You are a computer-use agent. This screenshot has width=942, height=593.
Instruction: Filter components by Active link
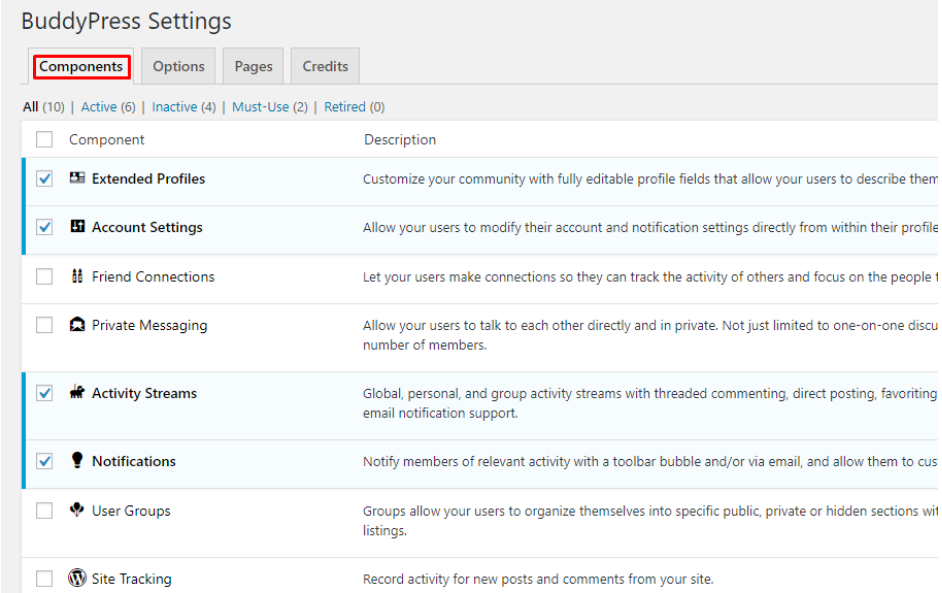coord(99,107)
